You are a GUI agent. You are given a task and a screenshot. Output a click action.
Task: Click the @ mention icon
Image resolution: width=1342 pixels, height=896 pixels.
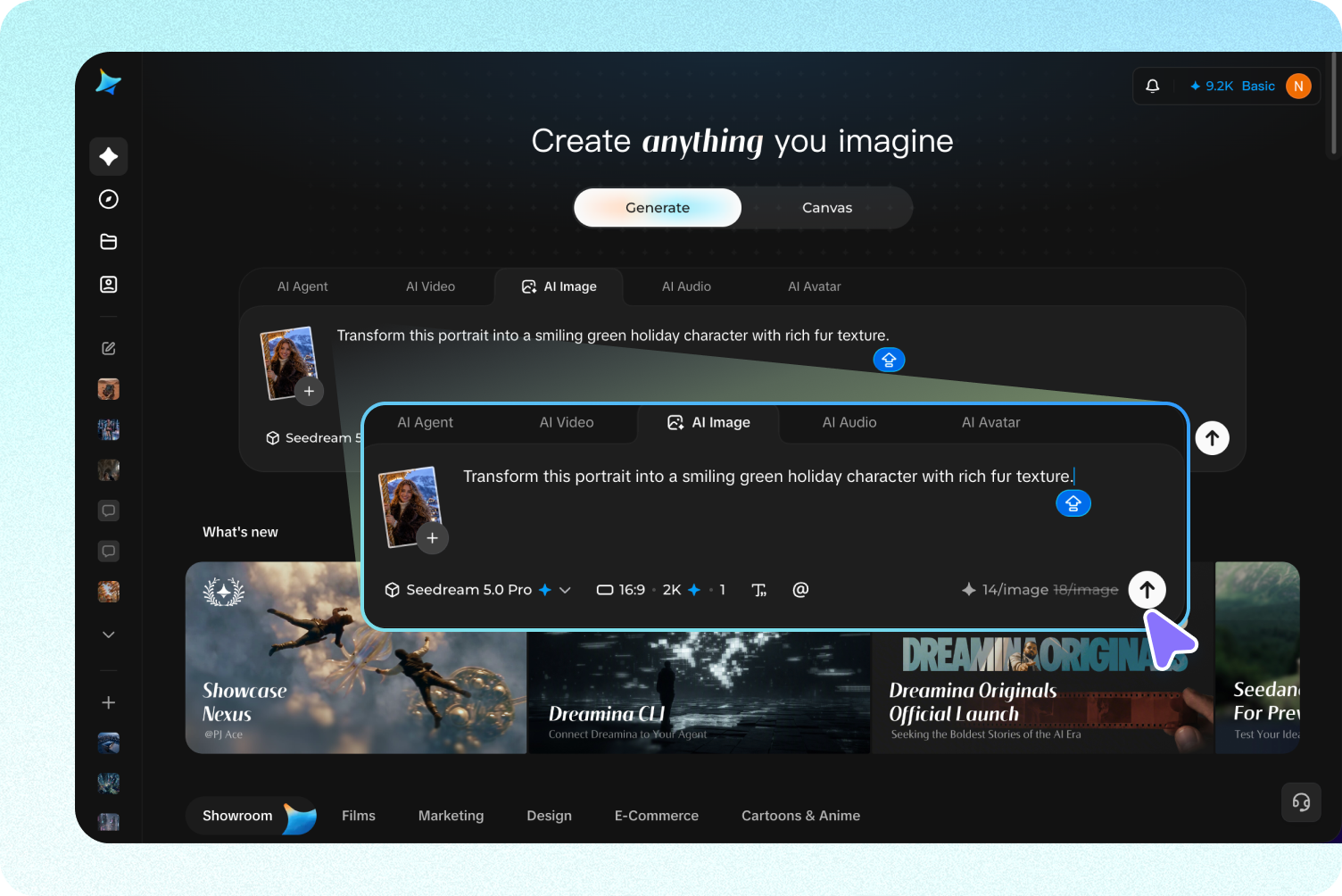pyautogui.click(x=800, y=590)
